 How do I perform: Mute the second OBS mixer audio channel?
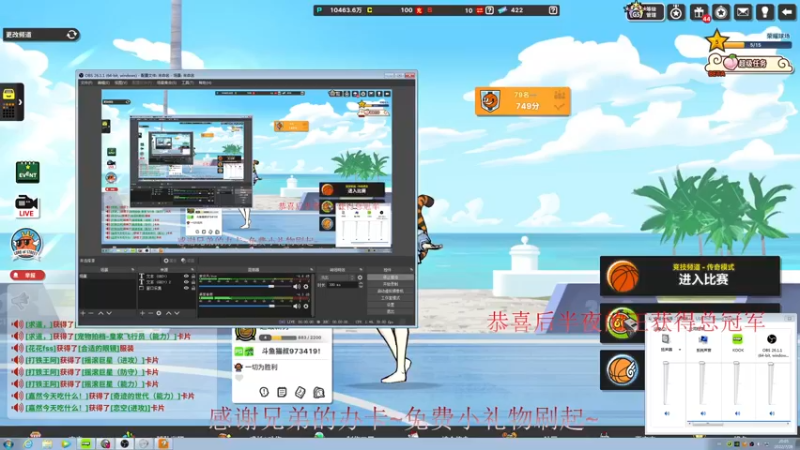pyautogui.click(x=297, y=306)
